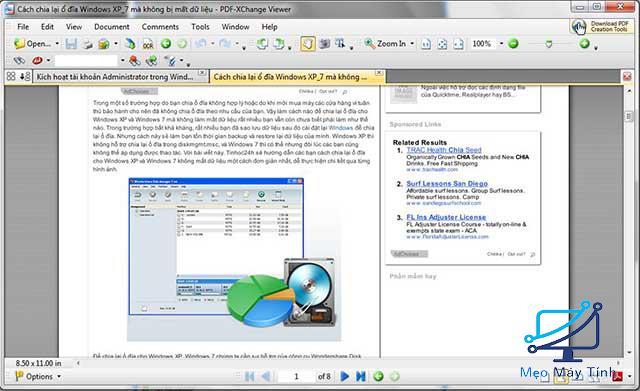Viewport: 640px width, 391px height.
Task: Open the Tools menu
Action: 200,27
